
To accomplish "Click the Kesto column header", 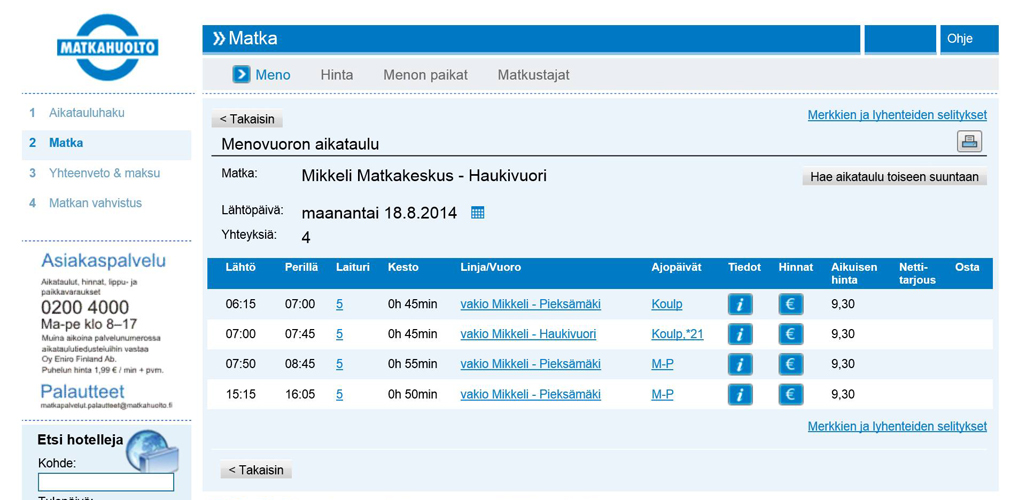I will click(x=403, y=267).
